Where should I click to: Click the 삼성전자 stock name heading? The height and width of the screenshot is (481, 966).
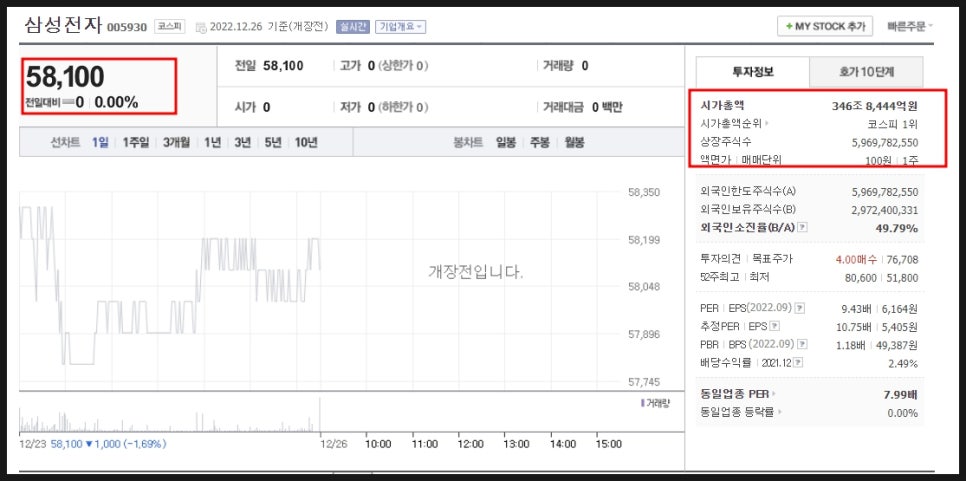click(63, 25)
